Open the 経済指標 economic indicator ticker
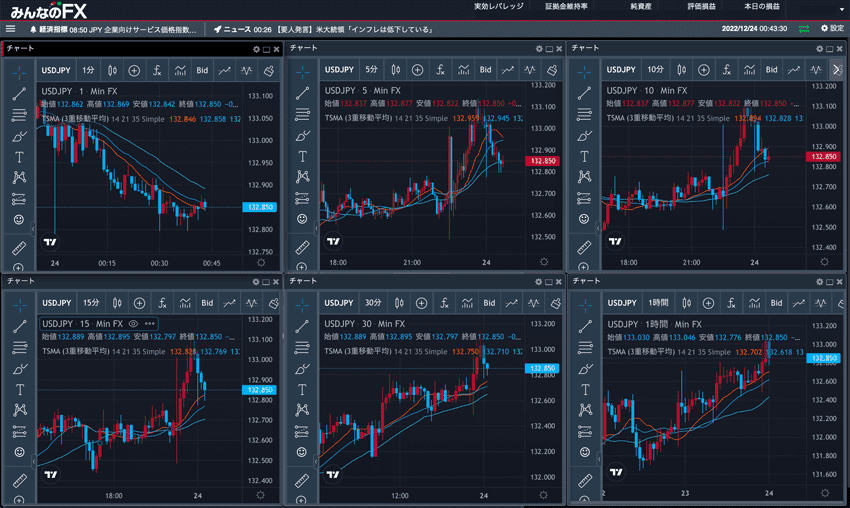The width and height of the screenshot is (850, 508). coord(114,30)
